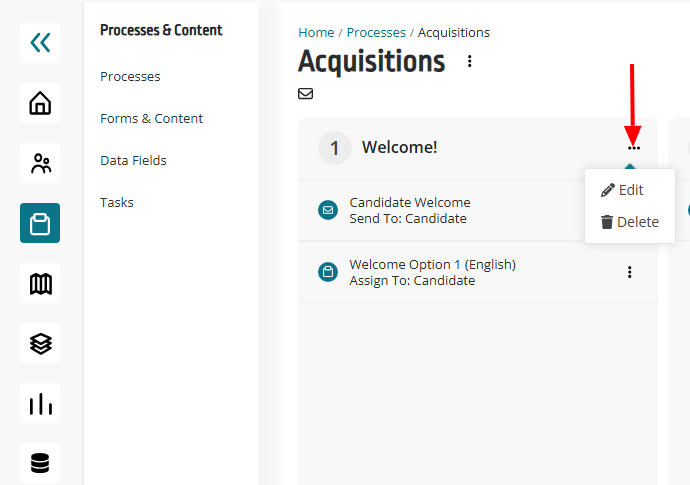690x485 pixels.
Task: Open the stacked layers sidebar icon
Action: click(x=40, y=343)
